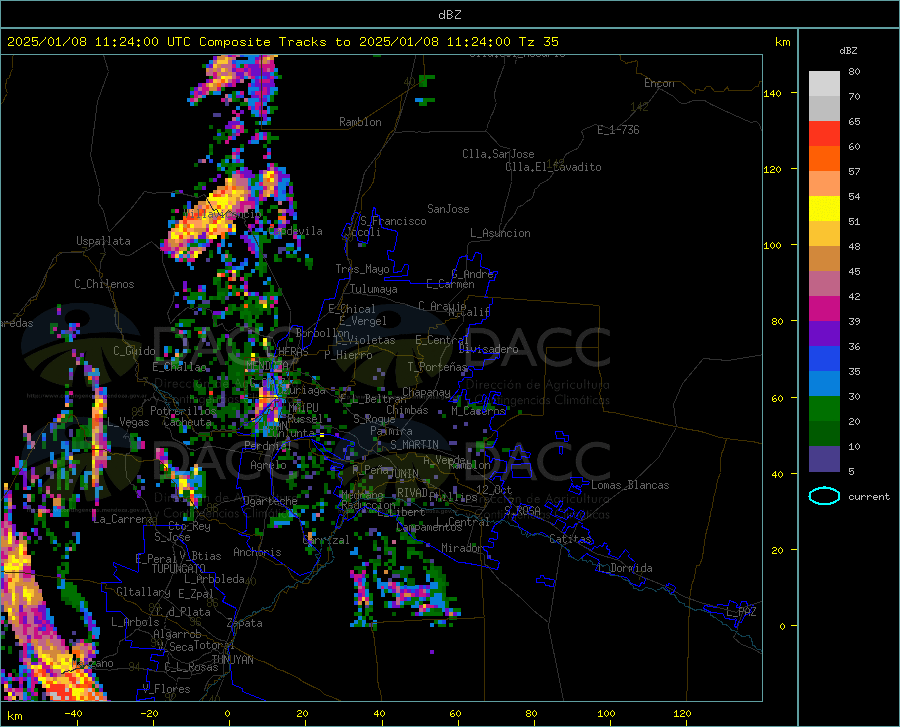Viewport: 900px width, 727px height.
Task: Click the 'L_Vegas' map label
Action: click(x=128, y=422)
